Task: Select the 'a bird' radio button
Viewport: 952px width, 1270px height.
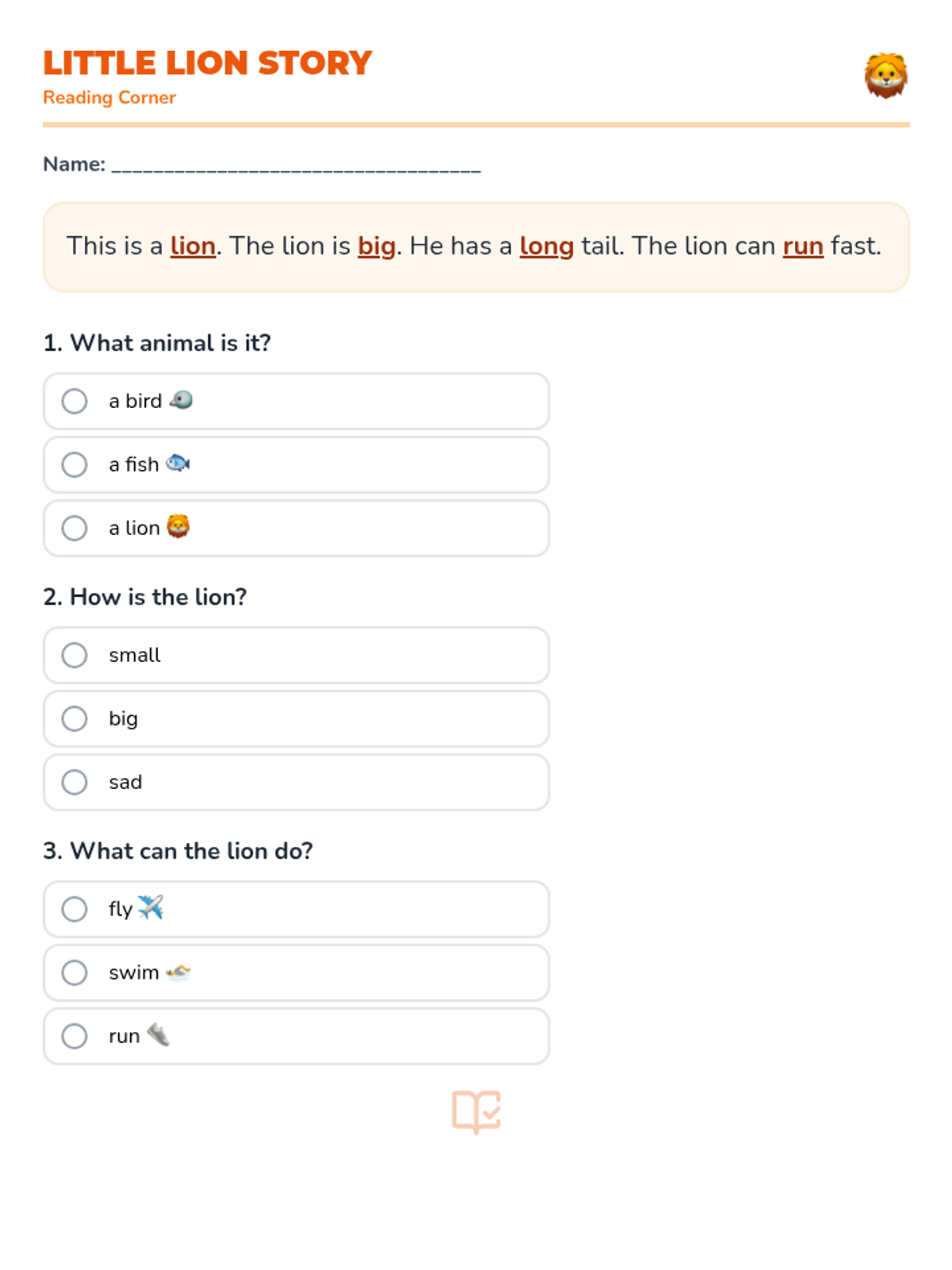Action: pos(75,401)
